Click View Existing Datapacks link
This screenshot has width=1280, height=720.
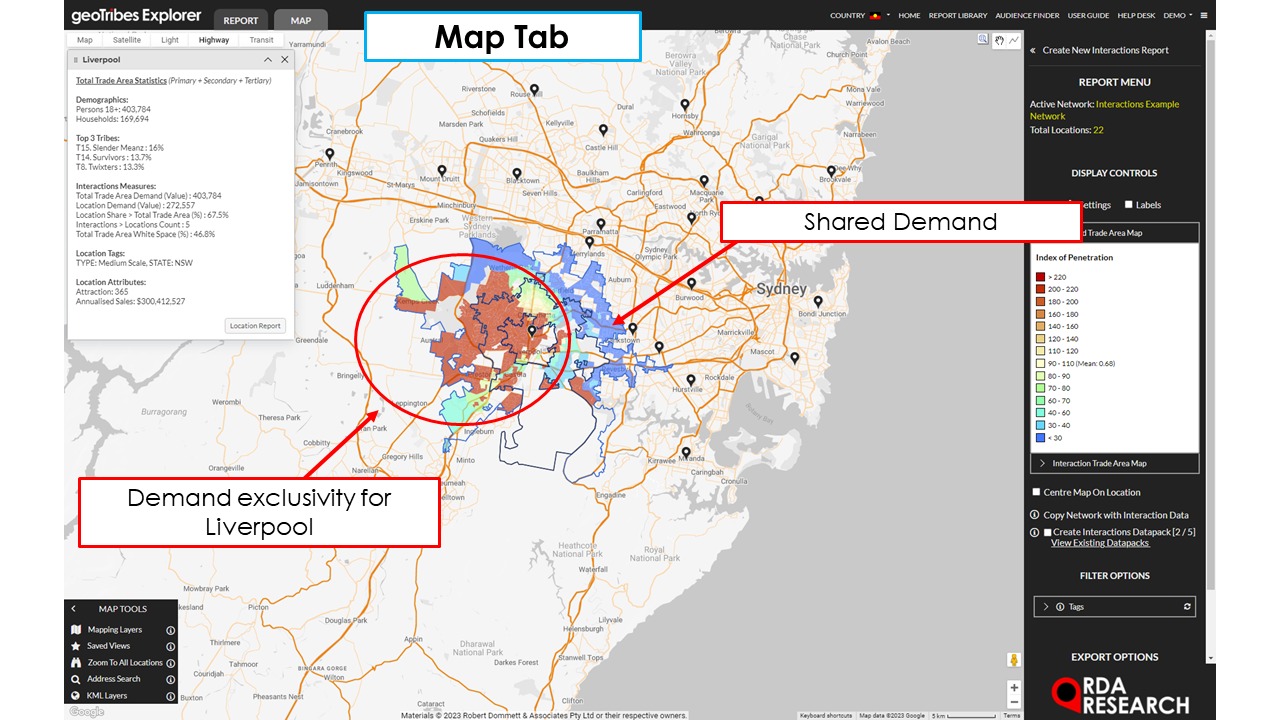coord(1100,543)
